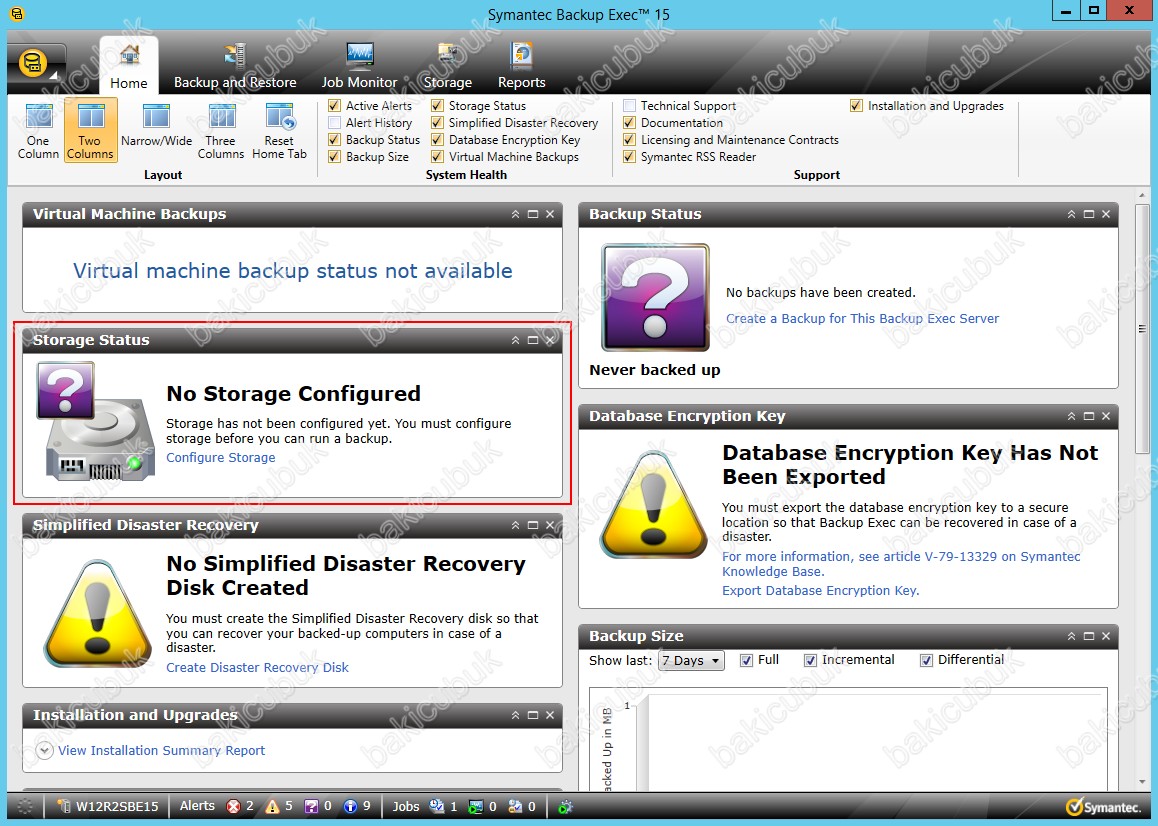1158x826 pixels.
Task: Uncheck the Symantec RSS Reader checkbox
Action: tap(629, 157)
